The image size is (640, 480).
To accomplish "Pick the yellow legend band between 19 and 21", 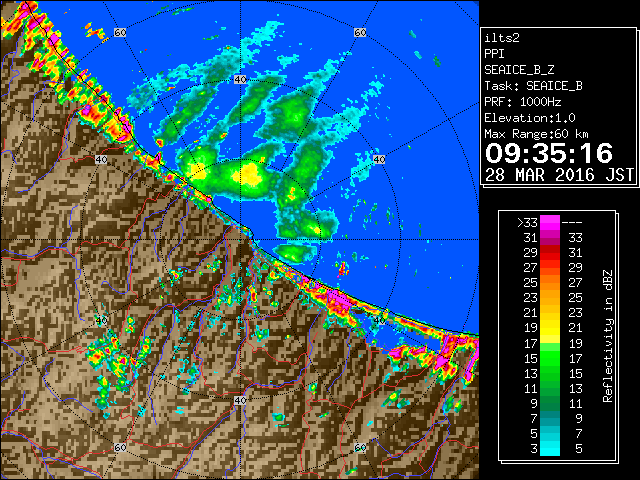I will coord(550,328).
